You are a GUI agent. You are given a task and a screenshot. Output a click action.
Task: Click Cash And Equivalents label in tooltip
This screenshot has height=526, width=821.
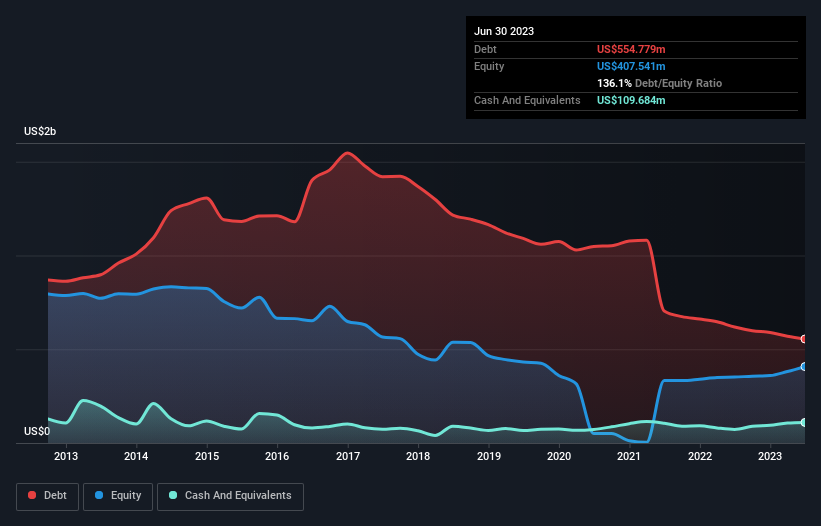coord(527,100)
